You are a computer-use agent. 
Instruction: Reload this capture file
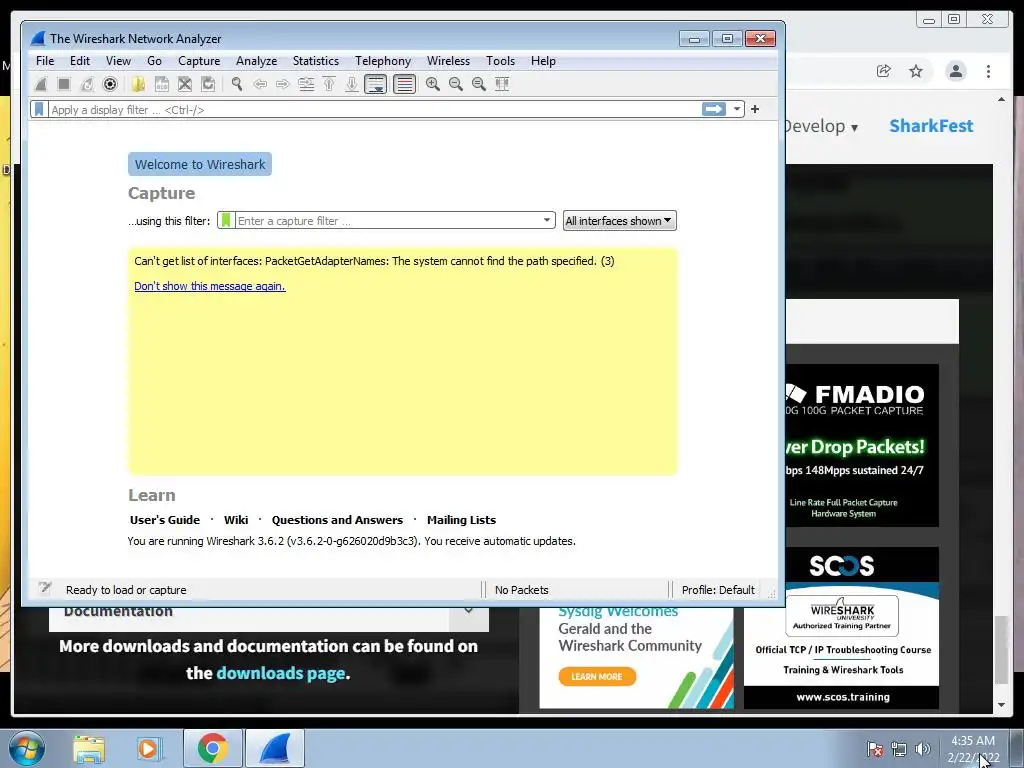(208, 84)
